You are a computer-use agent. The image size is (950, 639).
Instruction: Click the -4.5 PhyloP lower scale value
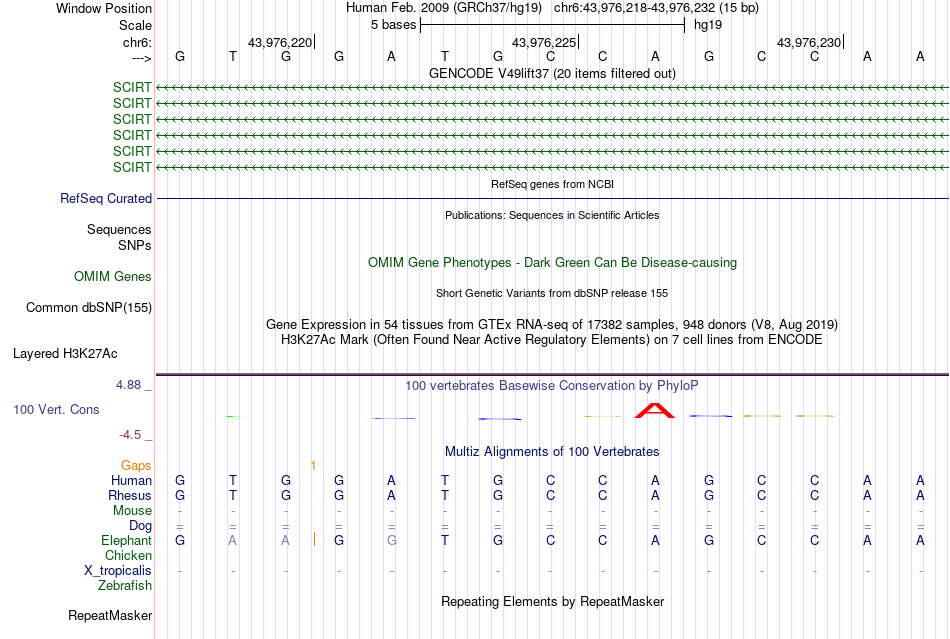pos(130,435)
